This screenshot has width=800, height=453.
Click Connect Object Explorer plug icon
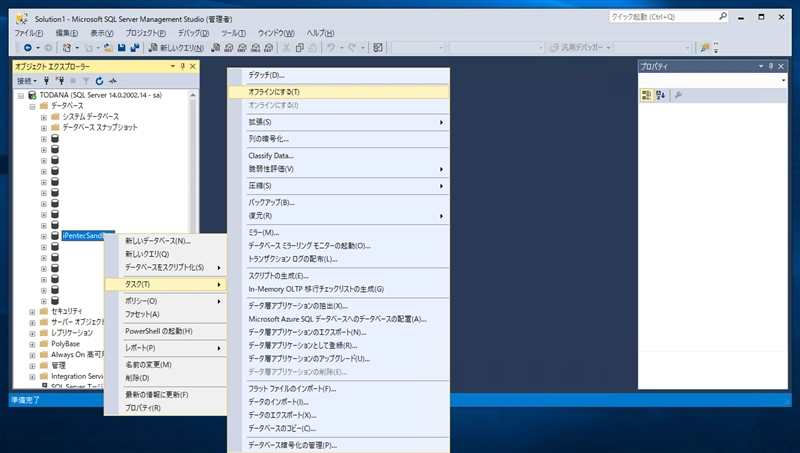click(x=46, y=81)
